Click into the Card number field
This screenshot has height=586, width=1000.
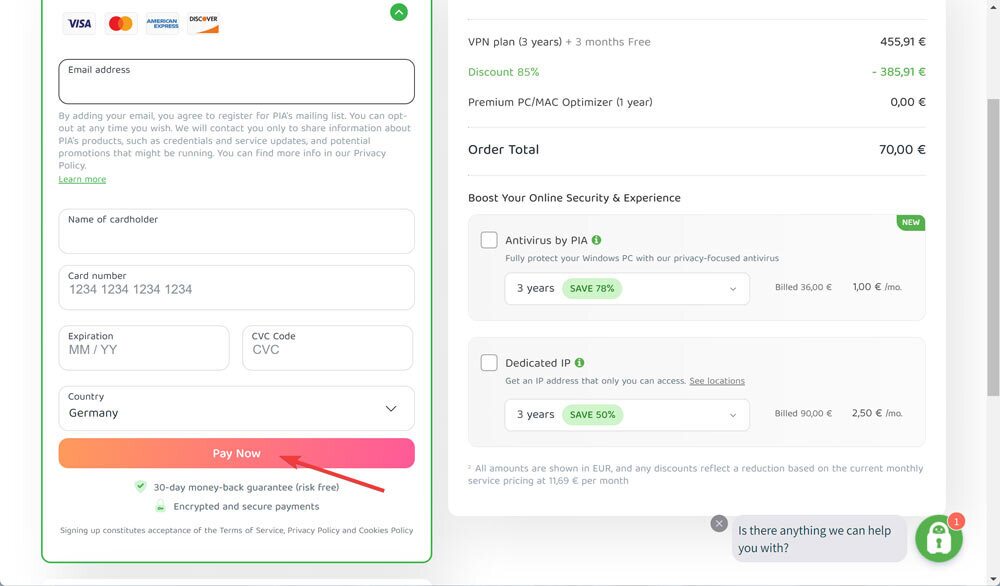tap(236, 288)
